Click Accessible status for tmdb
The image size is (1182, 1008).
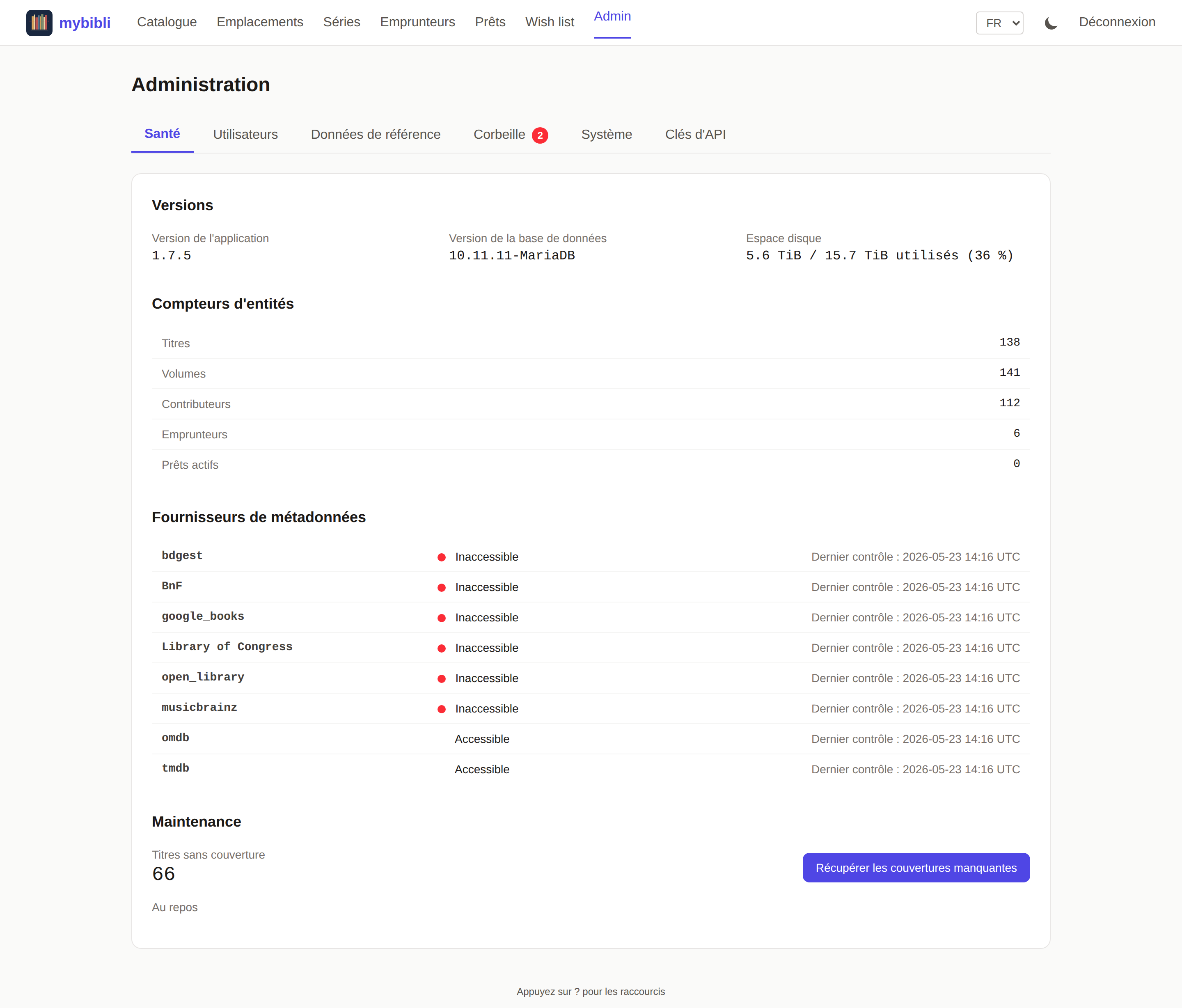pyautogui.click(x=482, y=770)
